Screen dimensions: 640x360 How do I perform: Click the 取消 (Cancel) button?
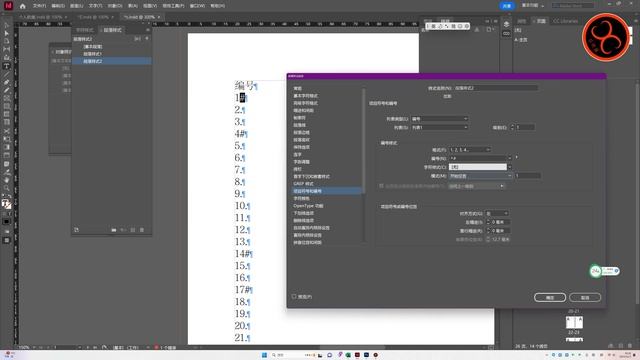[x=585, y=298]
